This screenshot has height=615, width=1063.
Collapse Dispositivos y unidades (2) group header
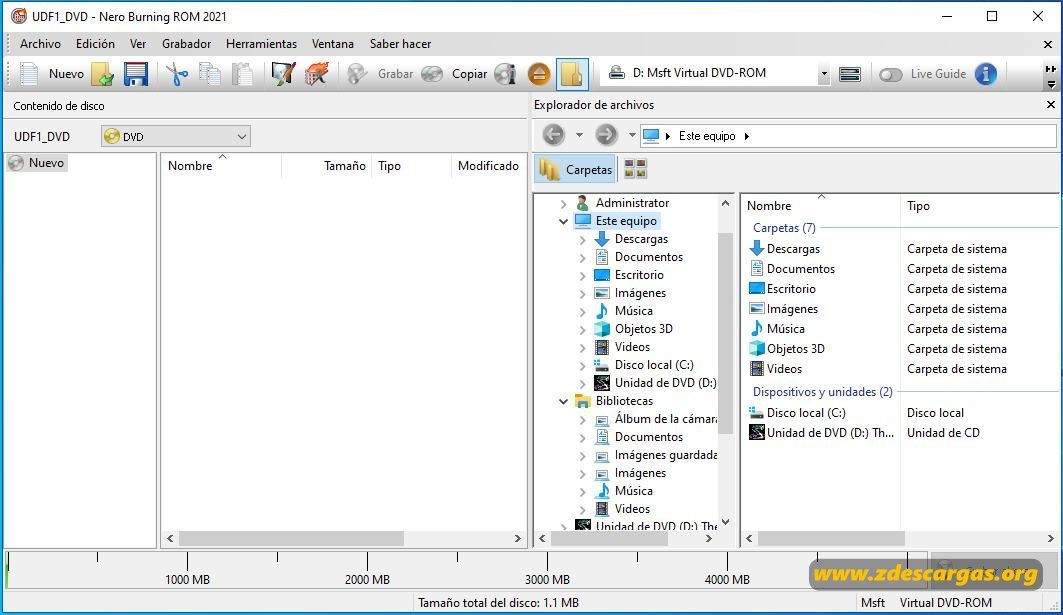coord(822,392)
